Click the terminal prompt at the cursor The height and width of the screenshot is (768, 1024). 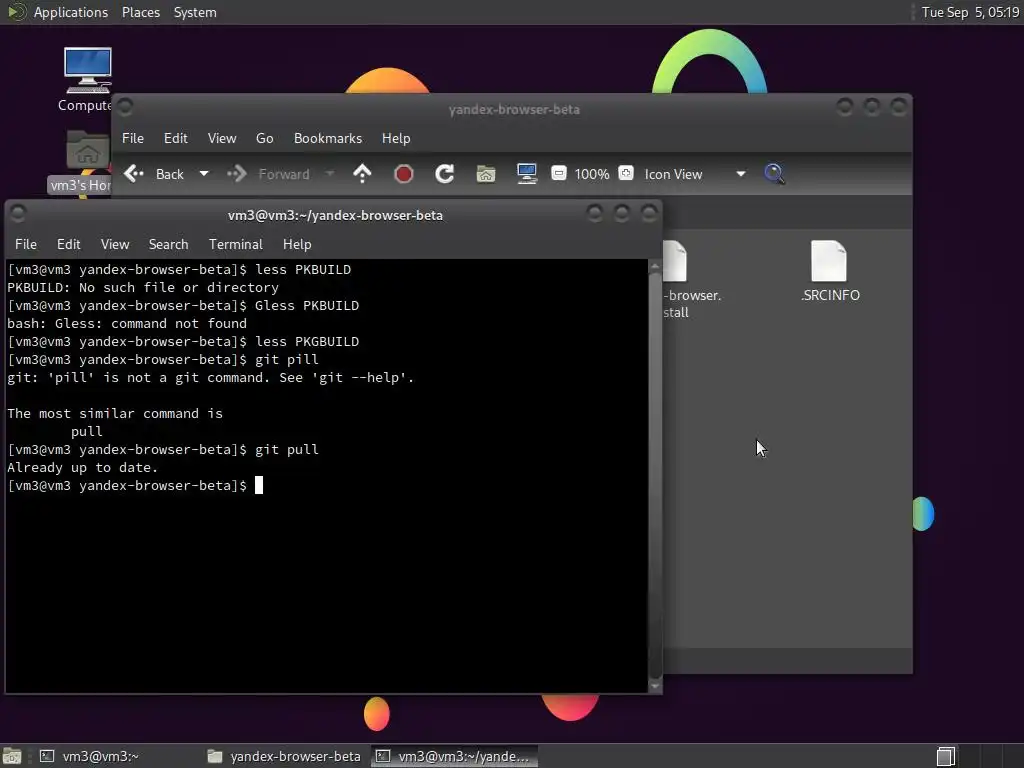(x=259, y=485)
